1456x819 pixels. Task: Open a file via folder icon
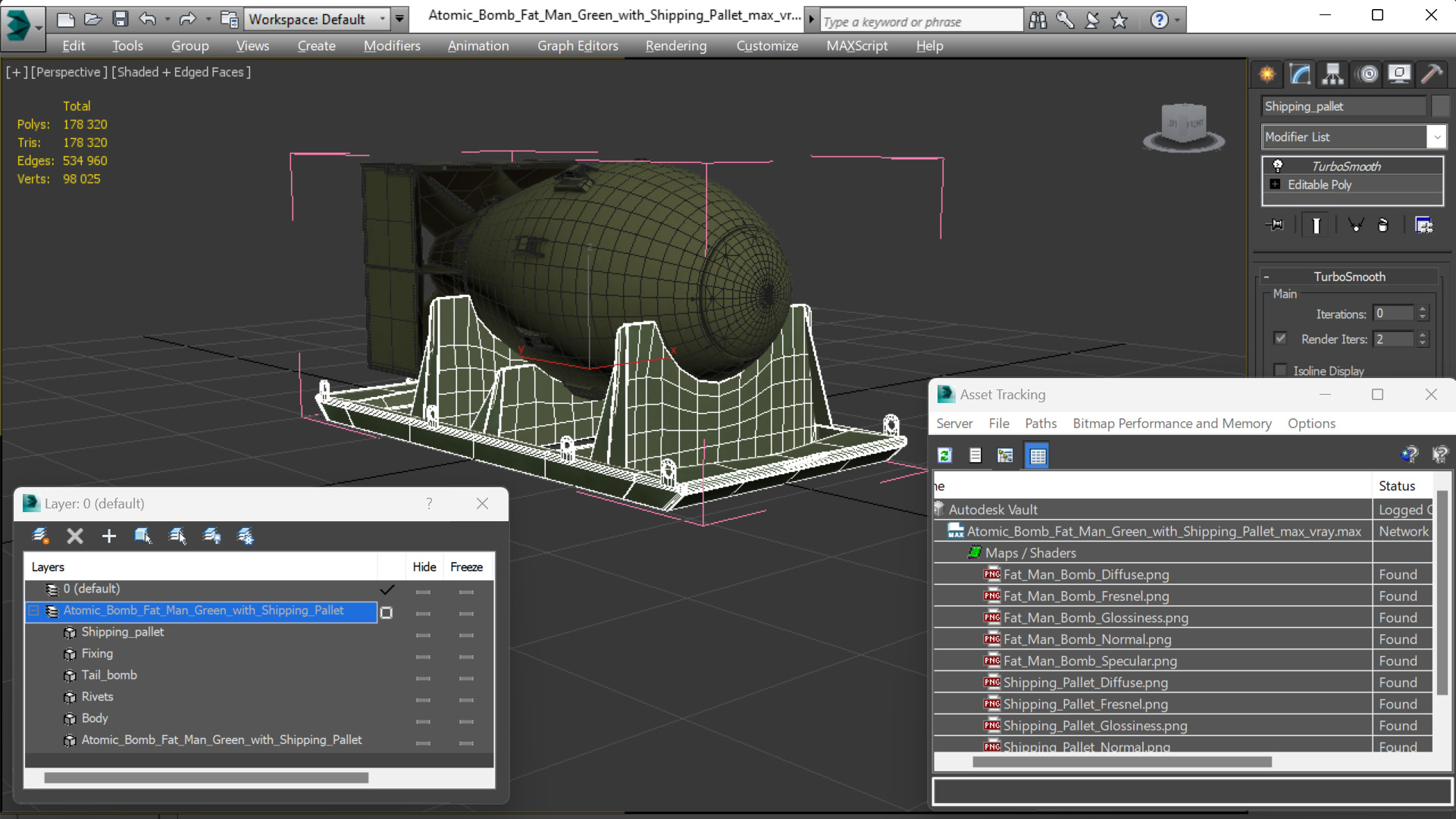point(93,19)
